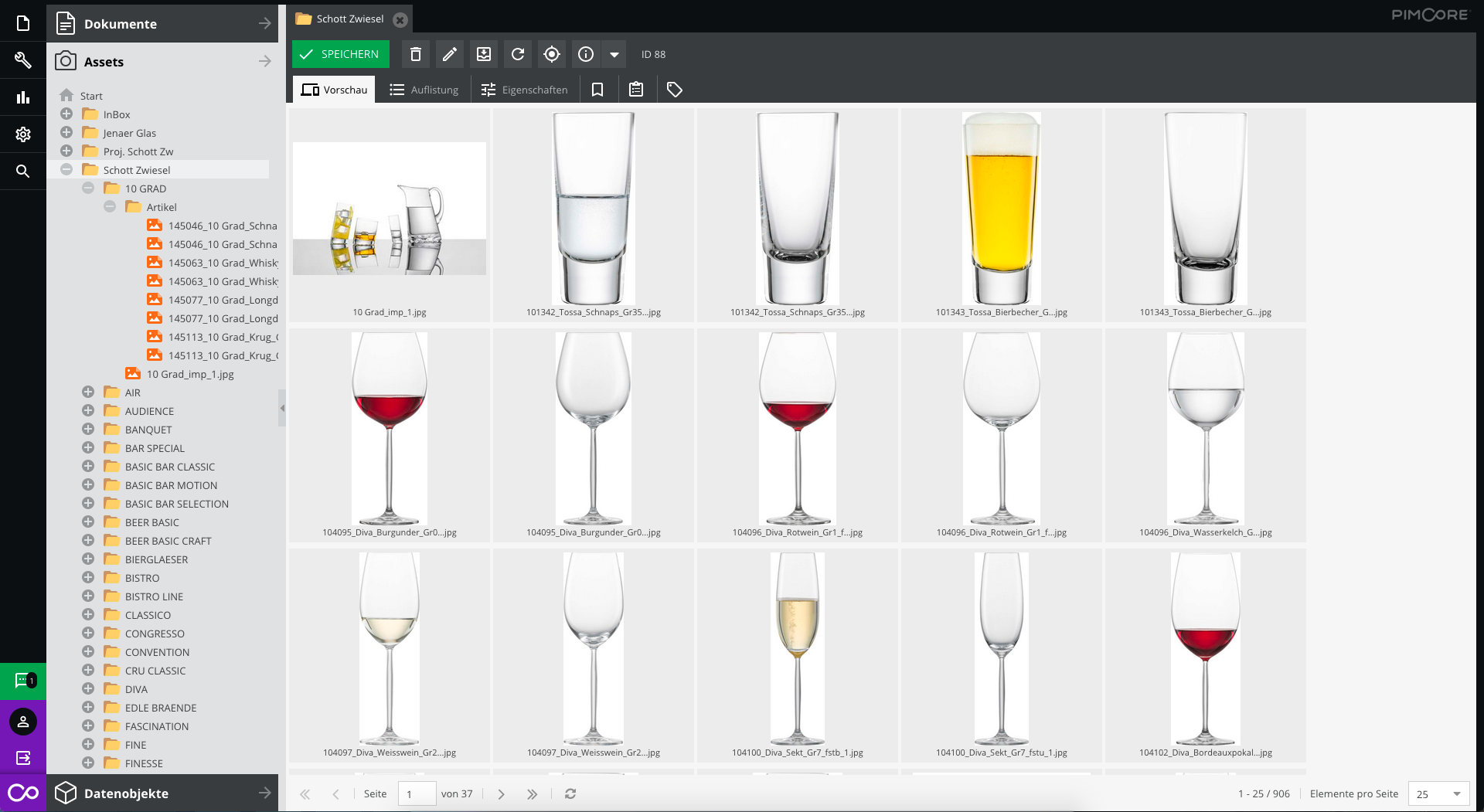The image size is (1484, 812).
Task: Open the search magnifier icon
Action: 23,172
